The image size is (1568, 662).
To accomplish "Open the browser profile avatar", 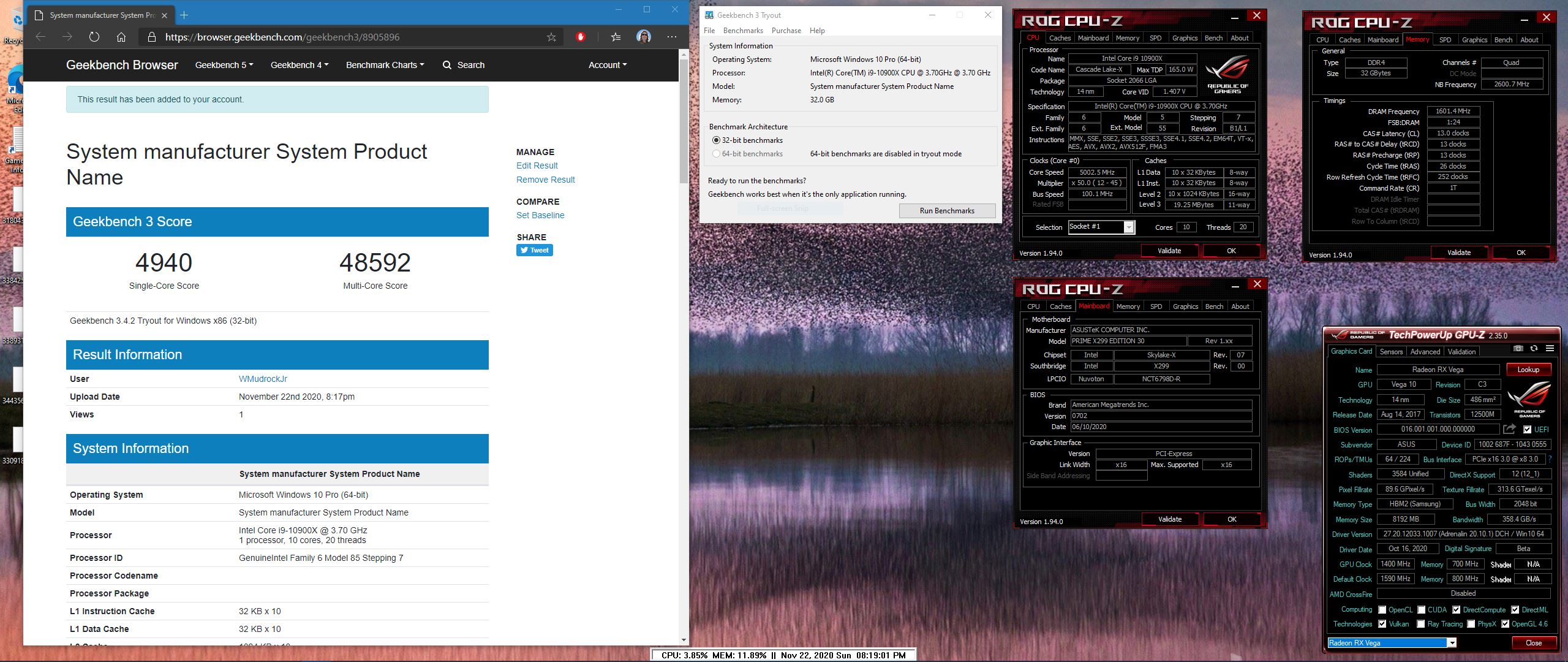I will click(x=644, y=37).
